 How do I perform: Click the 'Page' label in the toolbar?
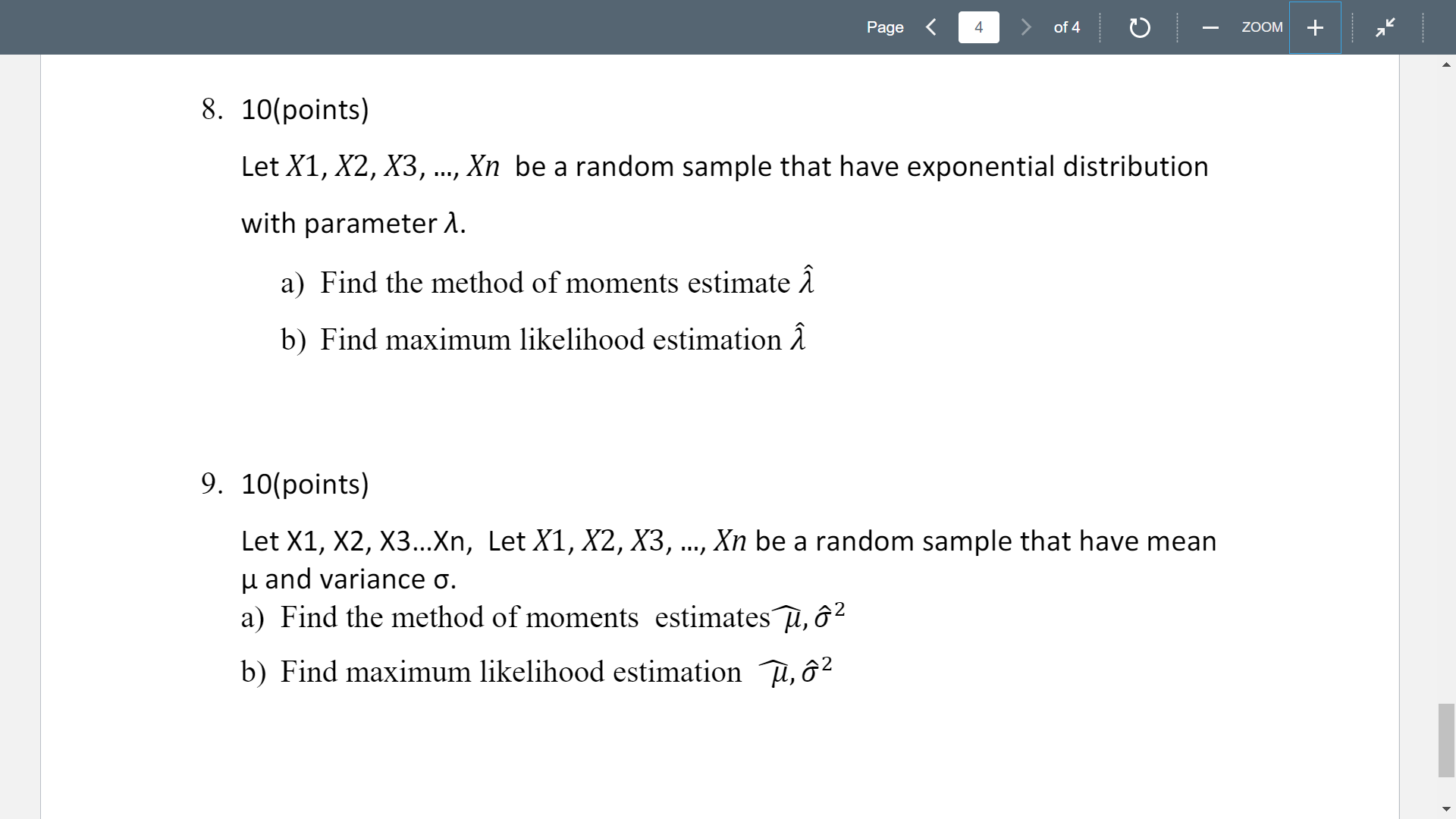[885, 27]
